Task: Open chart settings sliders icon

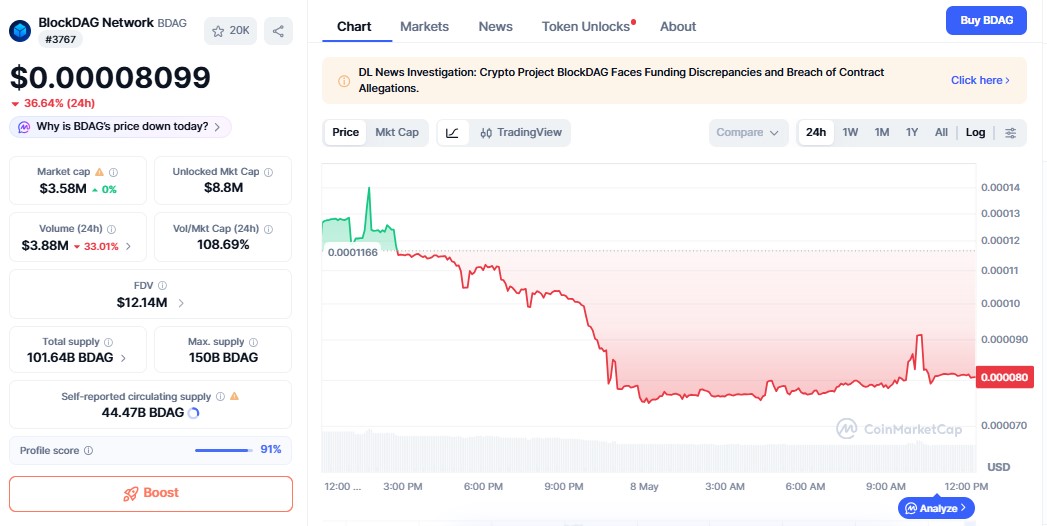Action: tap(1011, 132)
